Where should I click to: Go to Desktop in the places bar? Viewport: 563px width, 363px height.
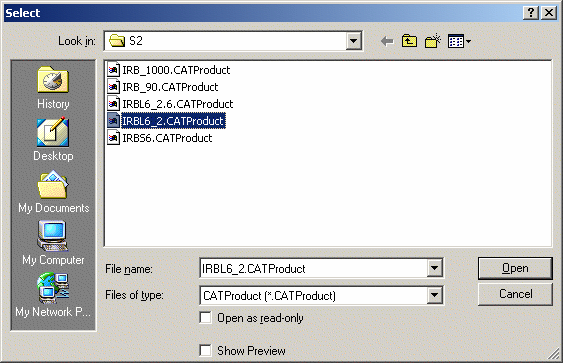tap(53, 140)
